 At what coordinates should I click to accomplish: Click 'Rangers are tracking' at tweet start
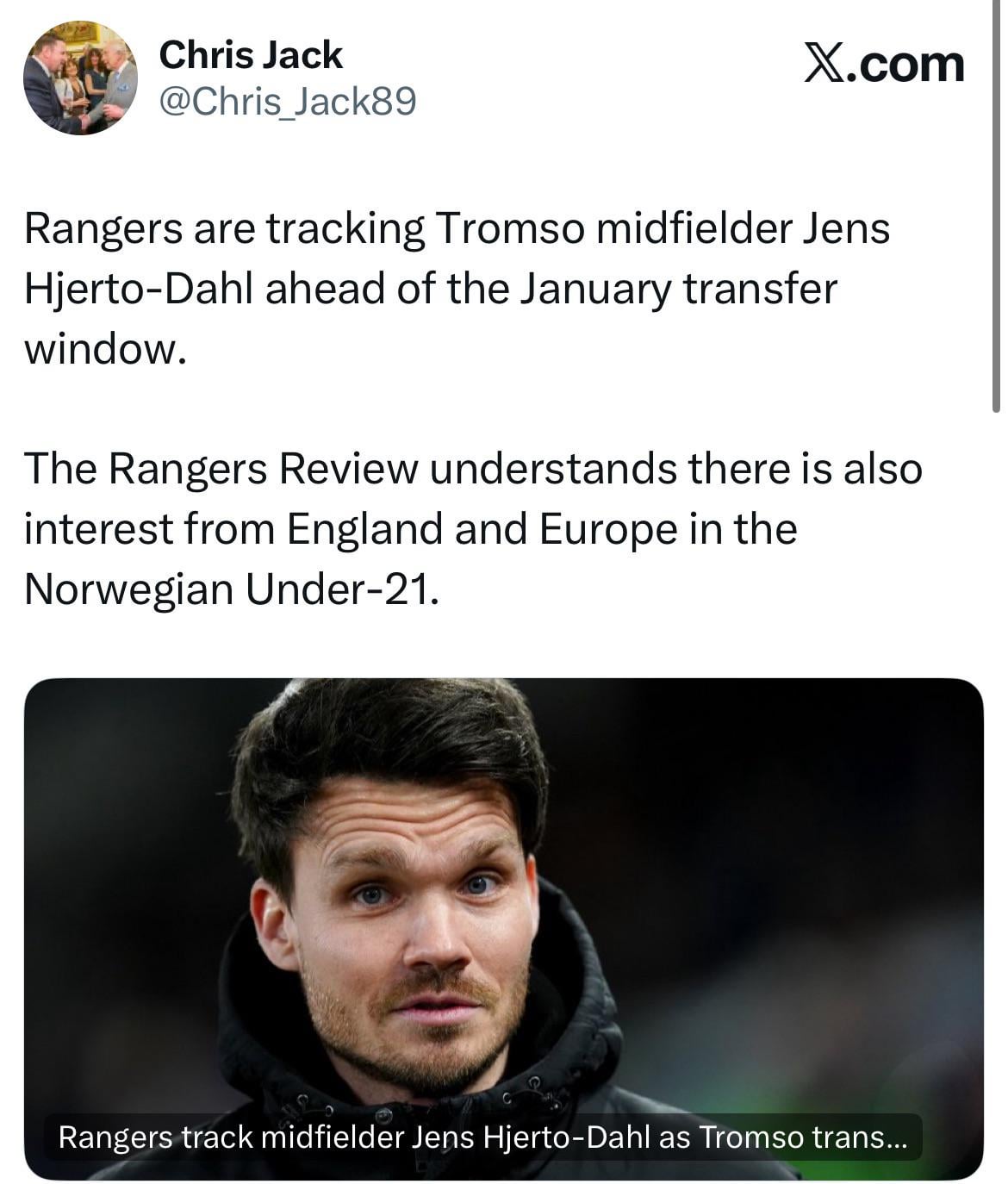224,229
